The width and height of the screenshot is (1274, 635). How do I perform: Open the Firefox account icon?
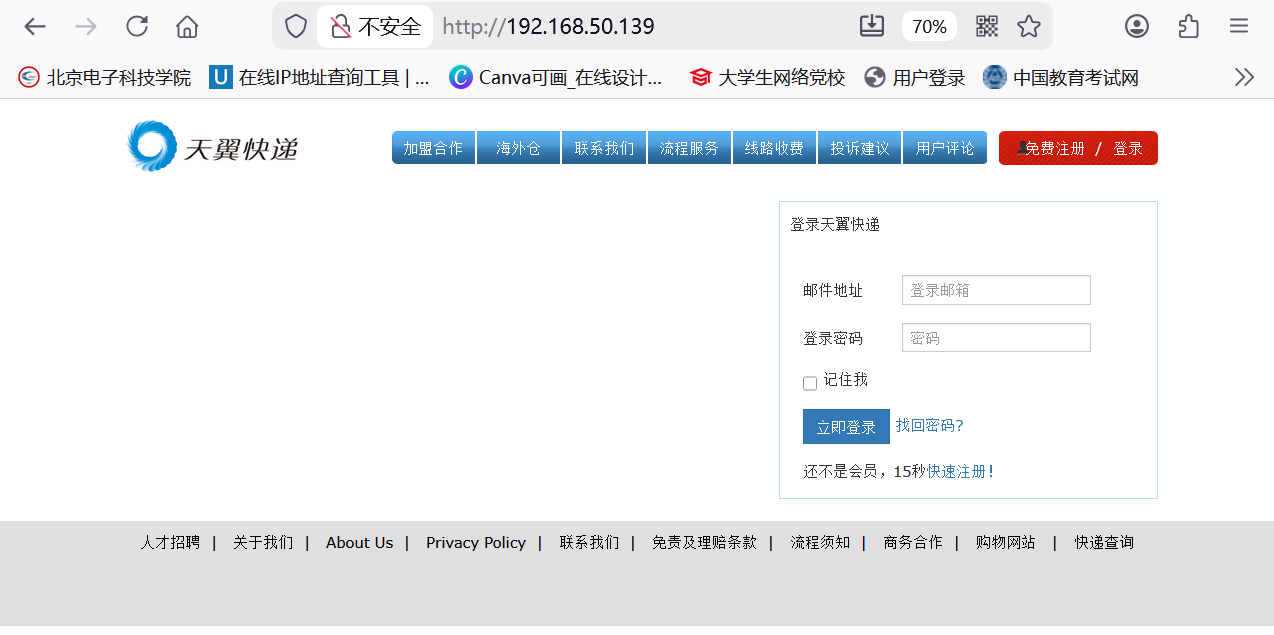pyautogui.click(x=1136, y=26)
